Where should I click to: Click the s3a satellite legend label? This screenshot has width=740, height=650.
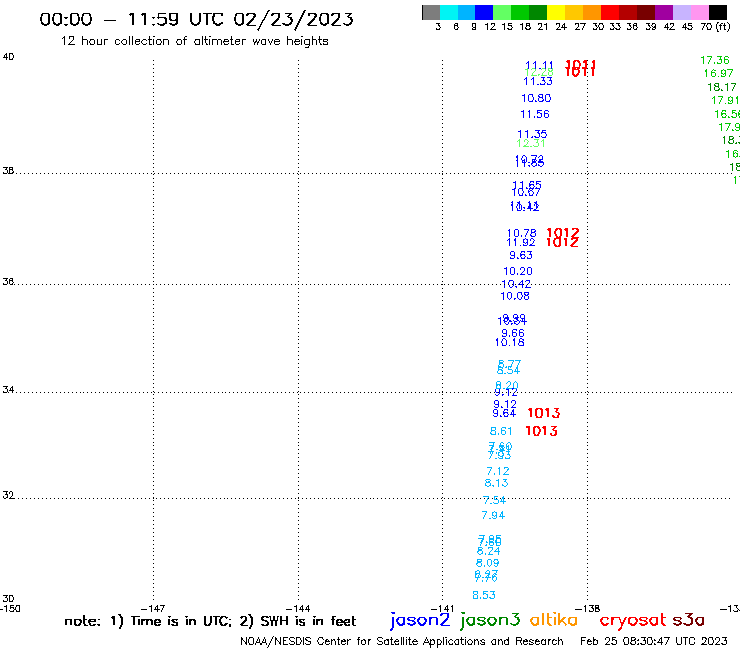pyautogui.click(x=689, y=620)
